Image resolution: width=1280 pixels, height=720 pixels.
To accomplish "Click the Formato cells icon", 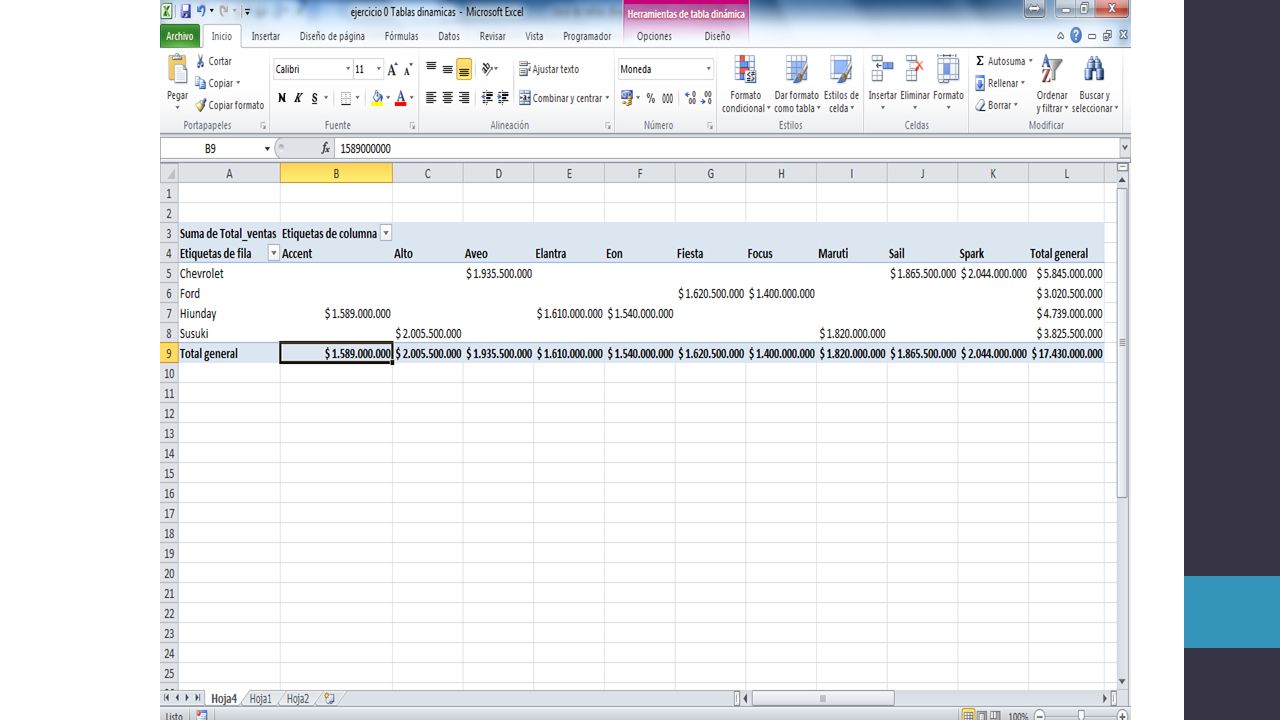I will tap(948, 69).
